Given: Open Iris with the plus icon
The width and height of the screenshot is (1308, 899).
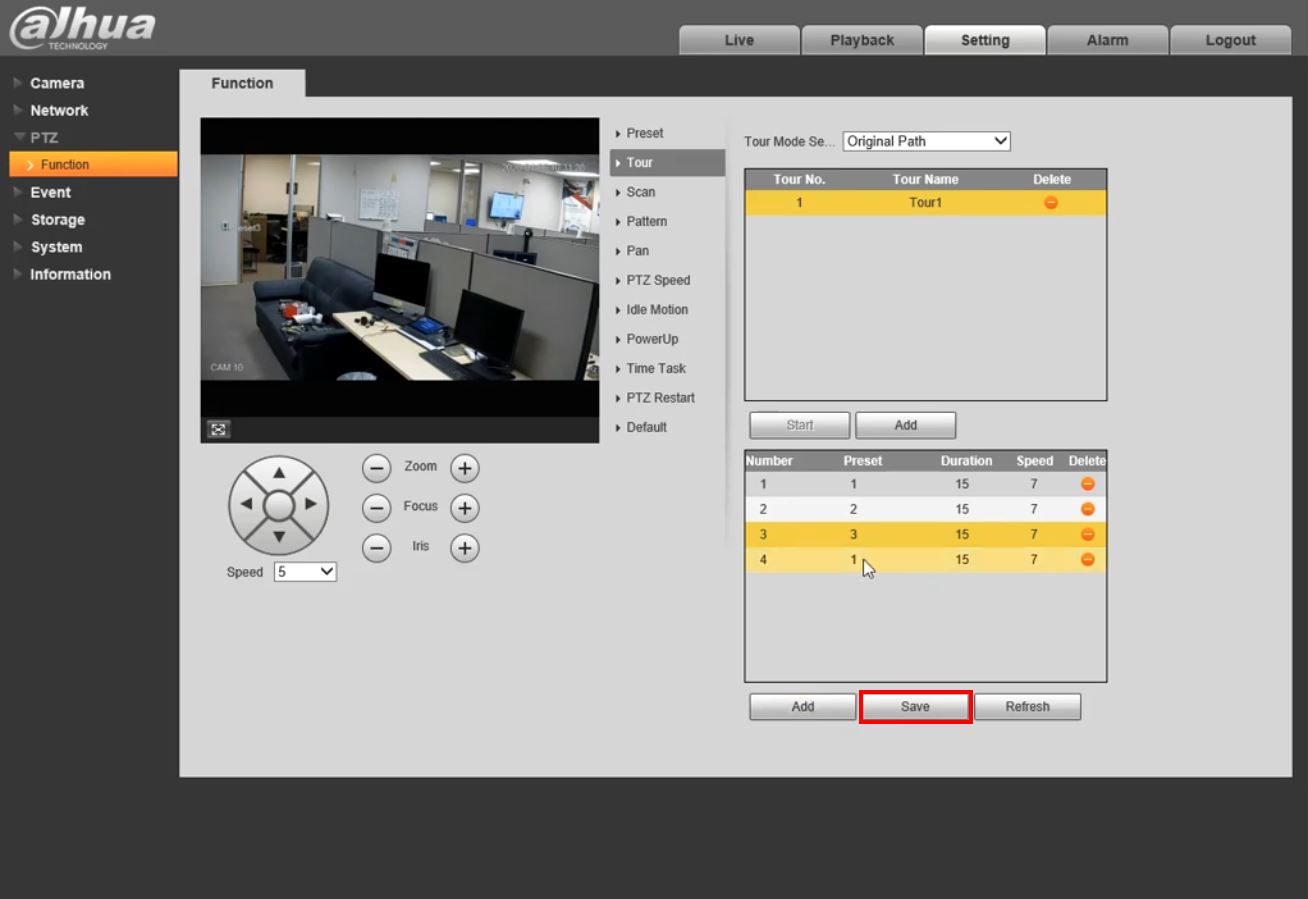Looking at the screenshot, I should click(464, 548).
